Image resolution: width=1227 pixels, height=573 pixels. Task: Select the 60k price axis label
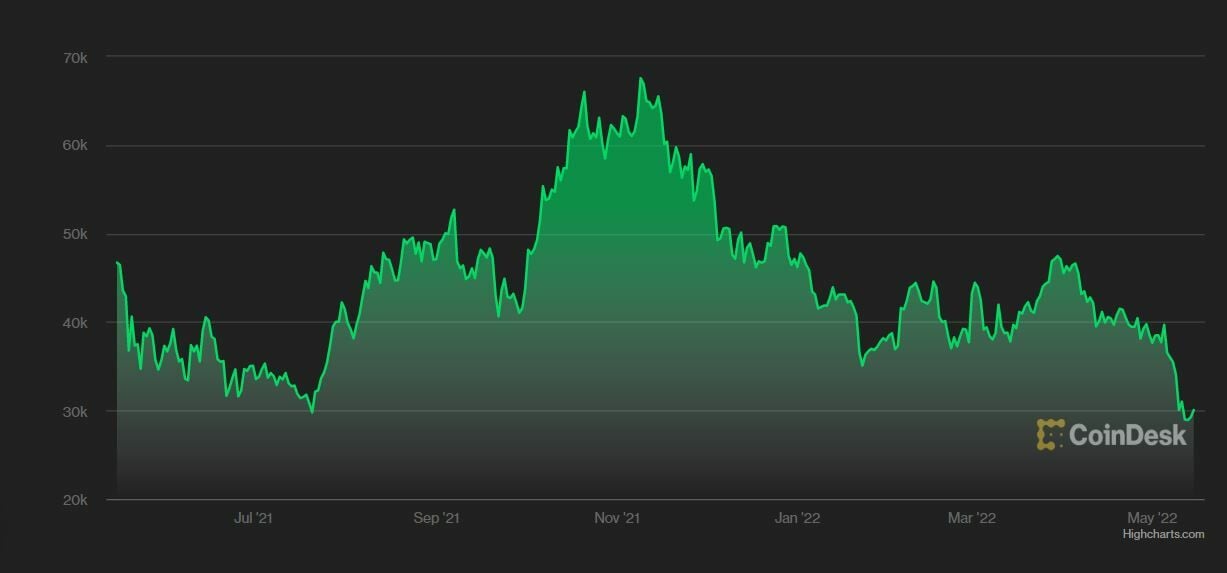(75, 146)
